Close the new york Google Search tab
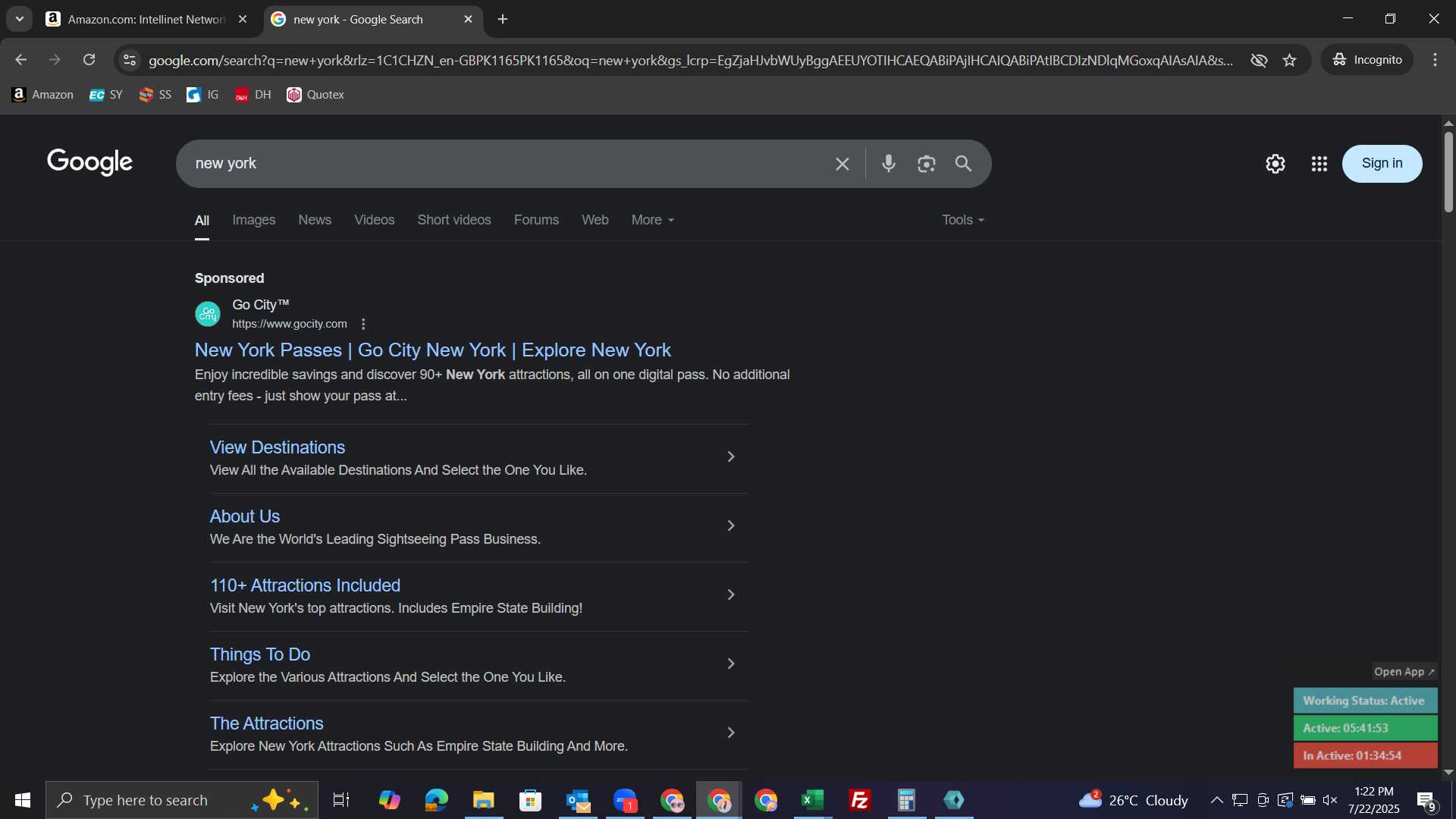This screenshot has width=1456, height=819. pos(468,20)
